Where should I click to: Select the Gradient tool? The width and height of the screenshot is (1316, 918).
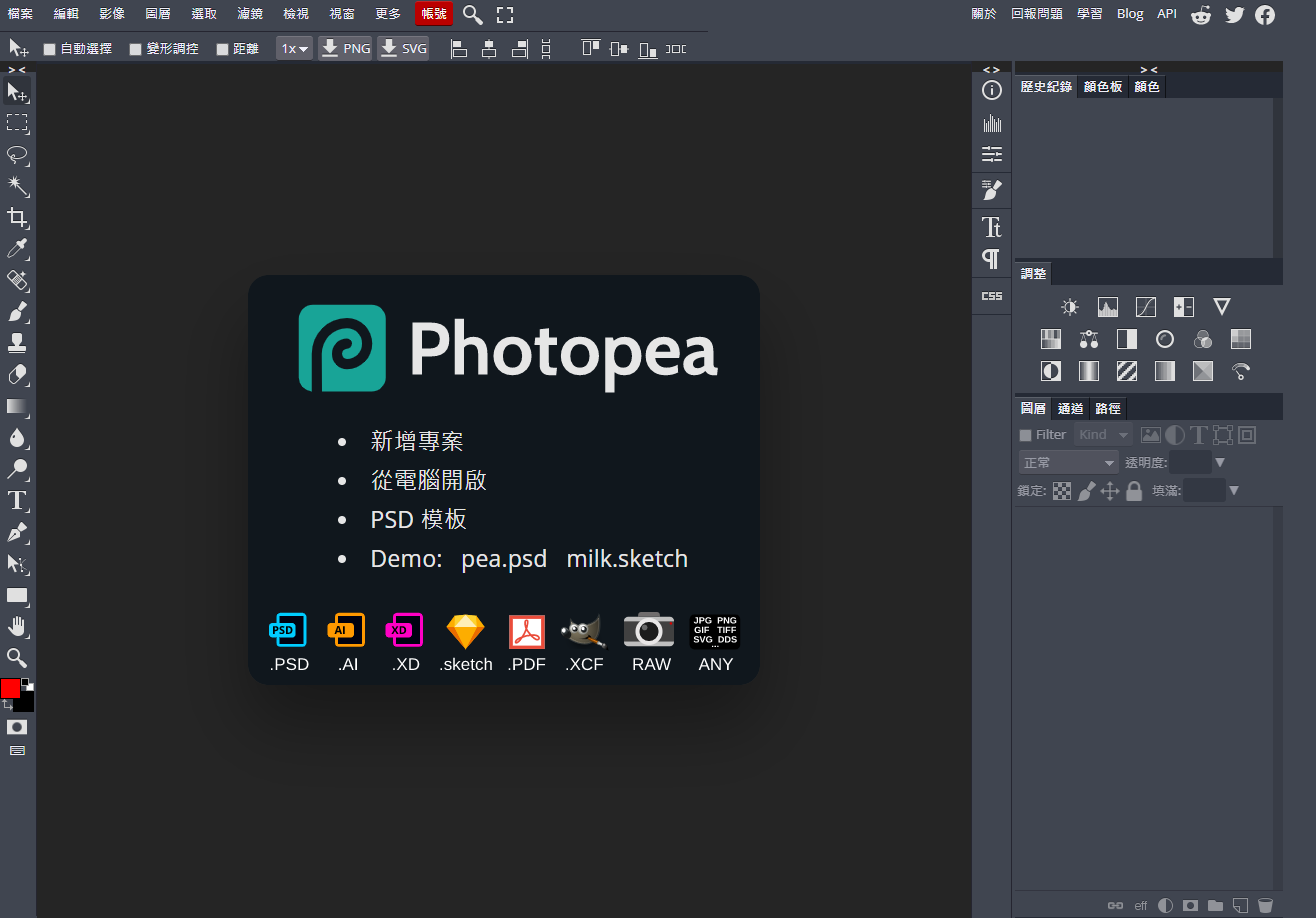pos(17,406)
